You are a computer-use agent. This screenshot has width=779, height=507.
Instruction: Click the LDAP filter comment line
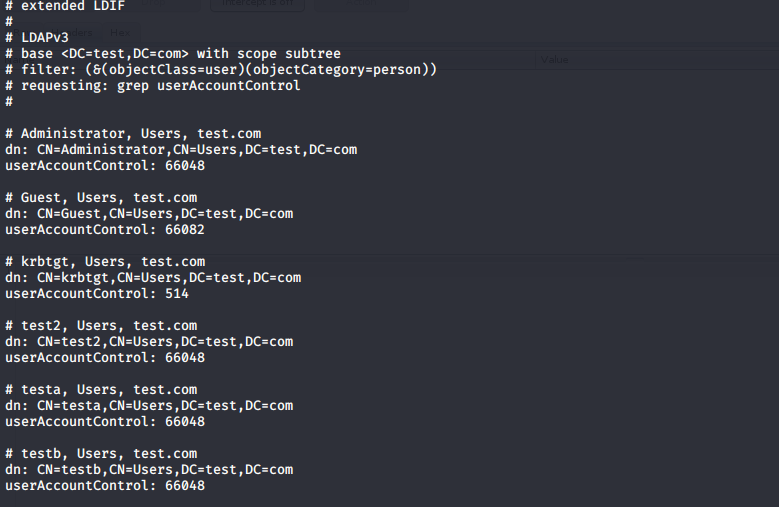coord(221,70)
